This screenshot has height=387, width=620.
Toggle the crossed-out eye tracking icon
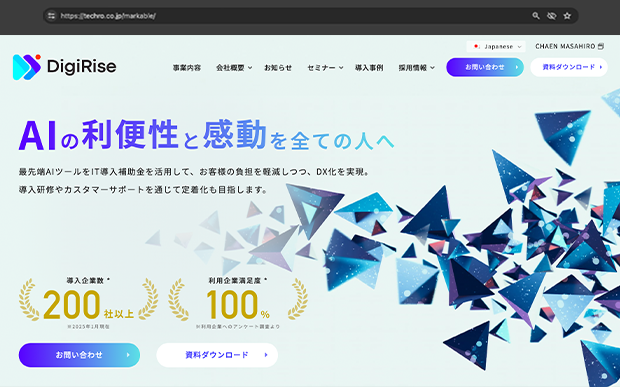click(552, 16)
